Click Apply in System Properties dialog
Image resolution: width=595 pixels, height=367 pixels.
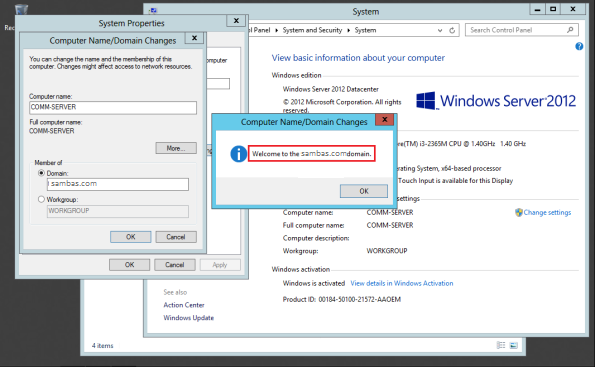coord(220,265)
